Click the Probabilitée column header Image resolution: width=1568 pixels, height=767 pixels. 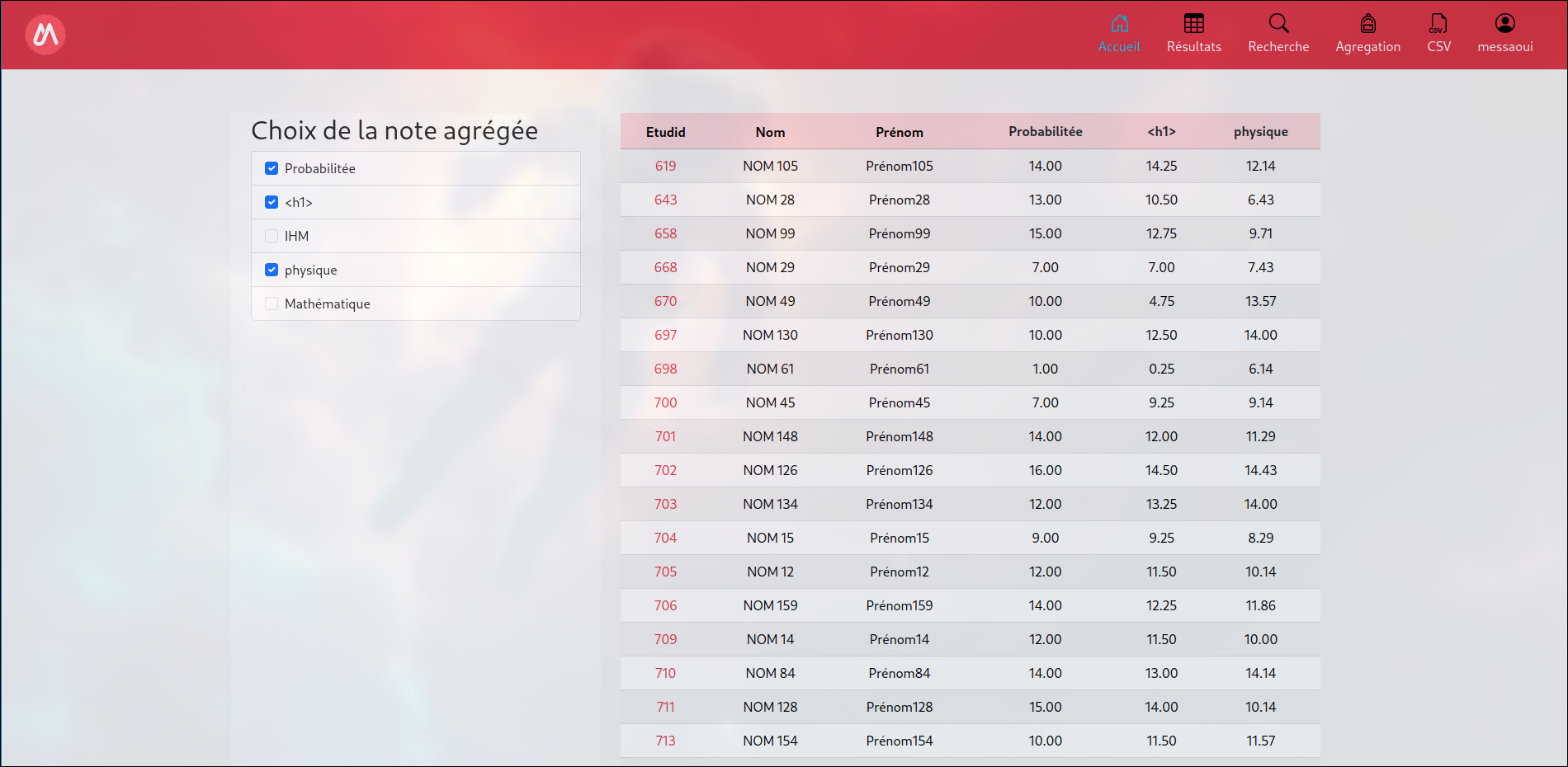[x=1045, y=132]
